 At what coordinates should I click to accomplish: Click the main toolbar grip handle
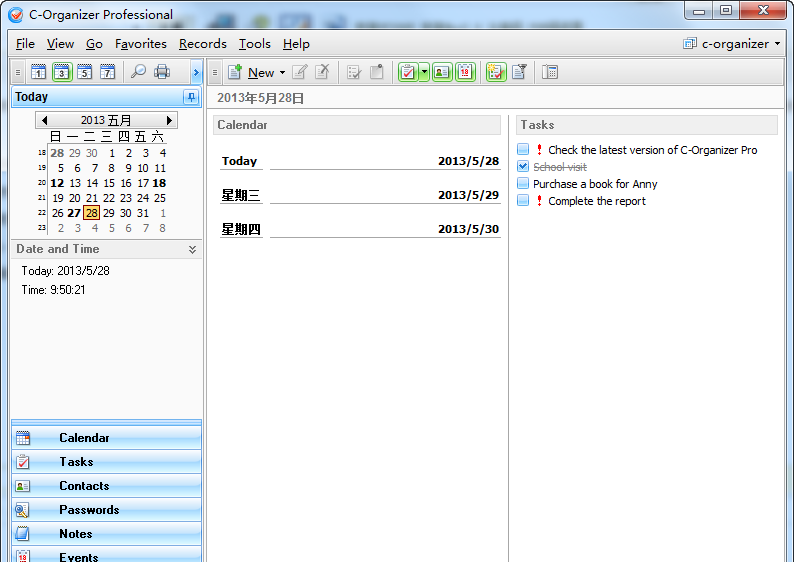point(215,72)
